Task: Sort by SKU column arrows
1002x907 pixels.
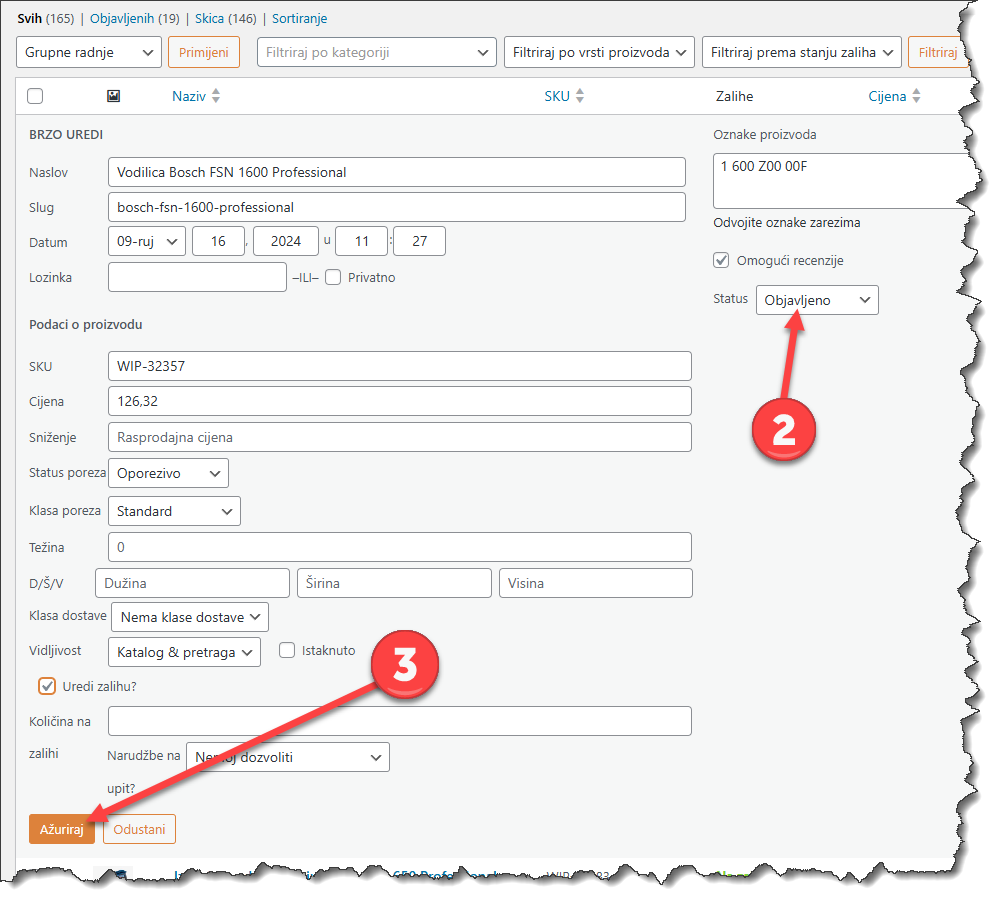Action: (x=580, y=96)
